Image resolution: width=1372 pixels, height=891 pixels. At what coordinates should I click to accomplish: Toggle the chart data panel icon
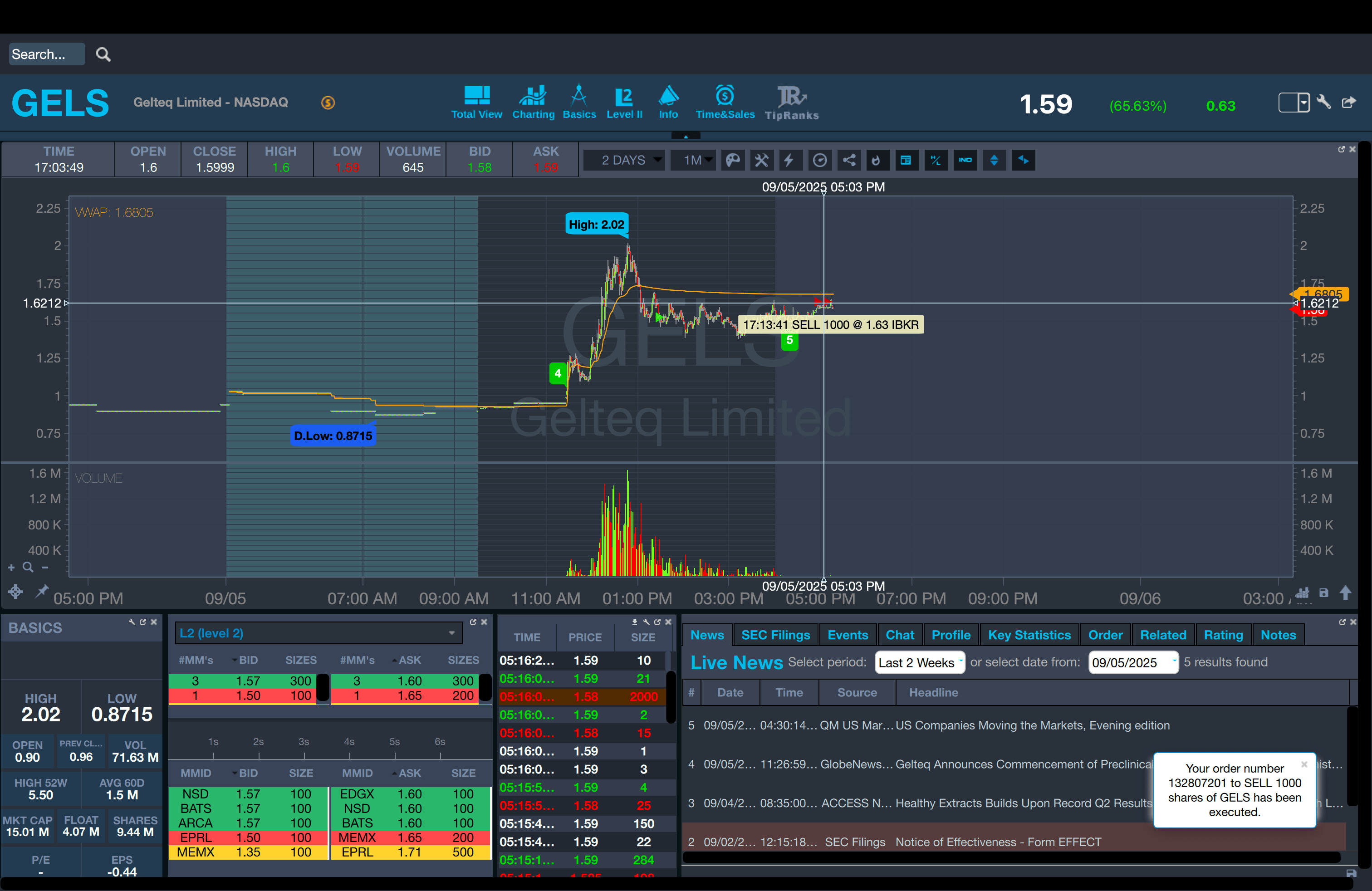coord(906,160)
